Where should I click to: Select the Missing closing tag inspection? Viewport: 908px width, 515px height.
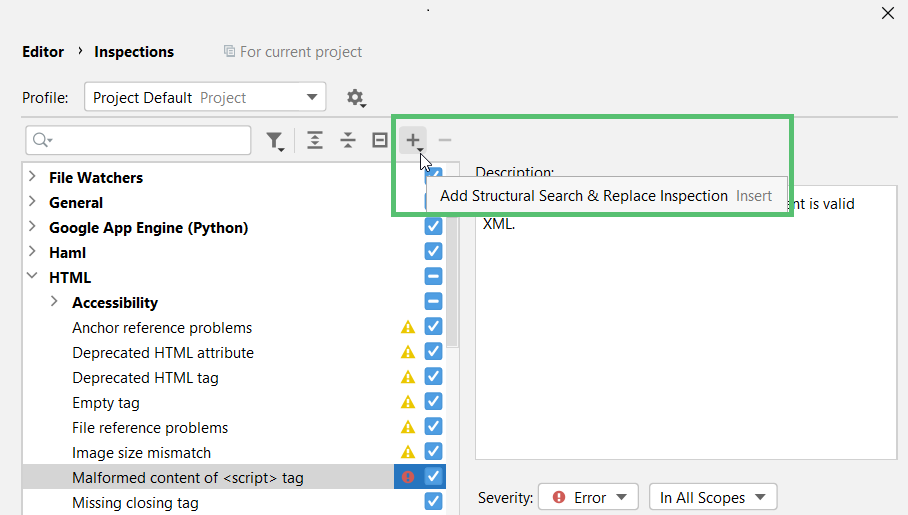point(135,503)
